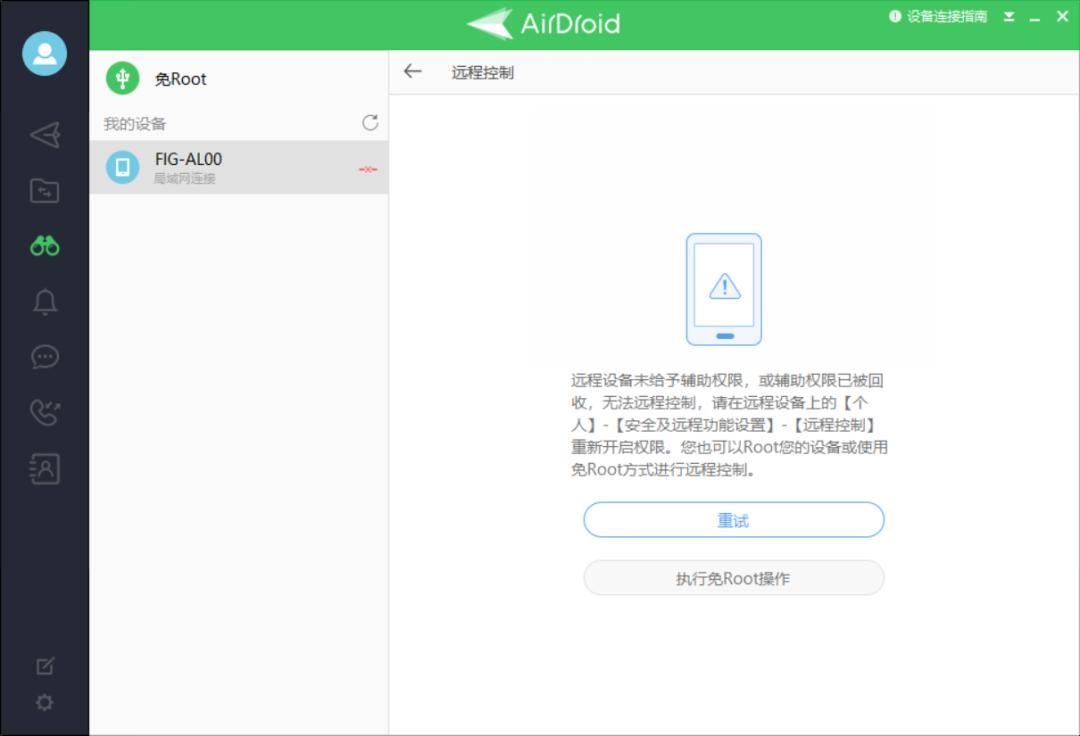This screenshot has height=736, width=1080.
Task: Select the AirDroid paper plane transfer icon
Action: click(43, 135)
